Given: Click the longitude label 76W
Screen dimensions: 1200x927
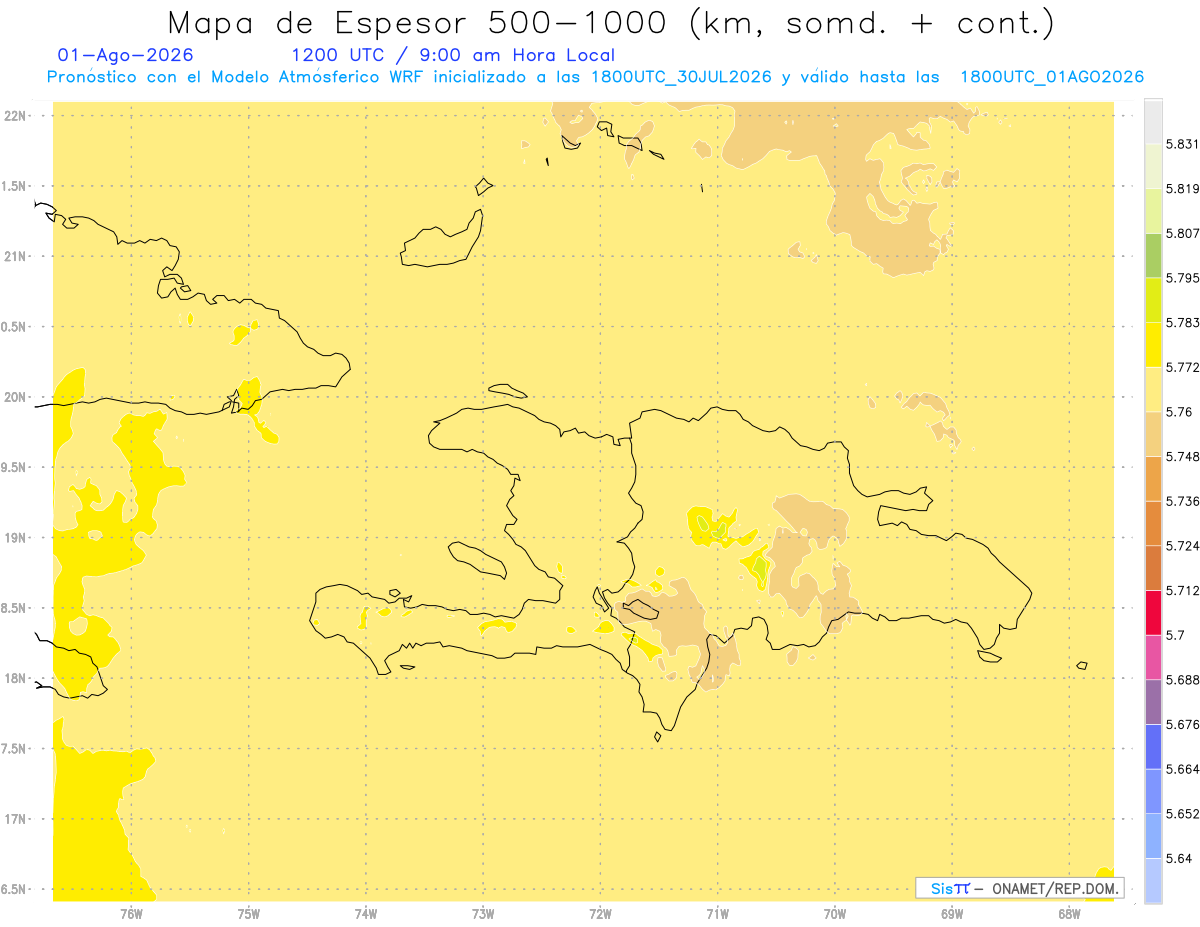Looking at the screenshot, I should (131, 914).
